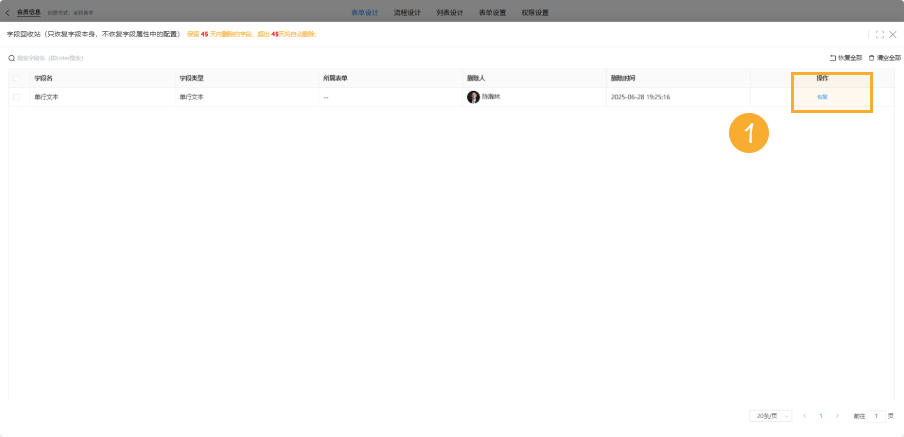The image size is (904, 437).
Task: Click the 单行文本 field name cell
Action: (x=46, y=97)
